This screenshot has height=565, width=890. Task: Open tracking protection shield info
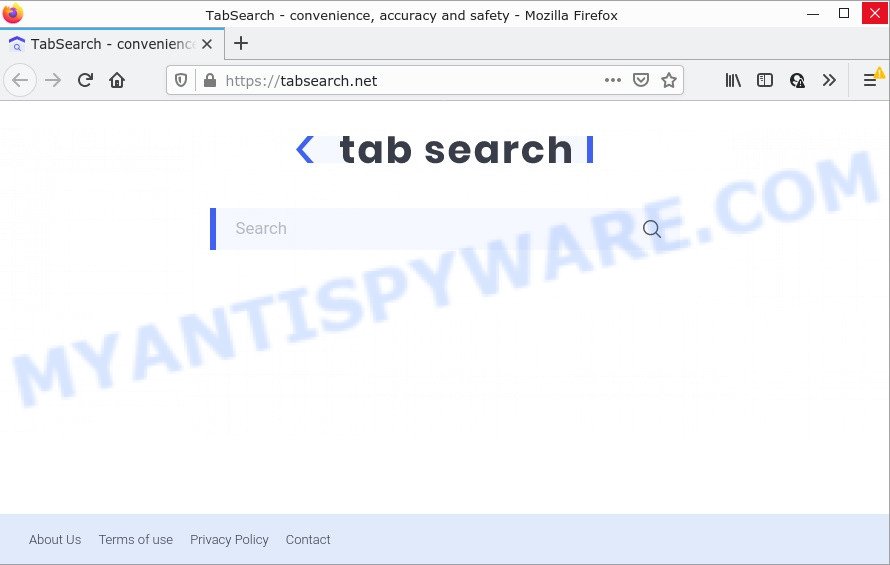tap(181, 81)
